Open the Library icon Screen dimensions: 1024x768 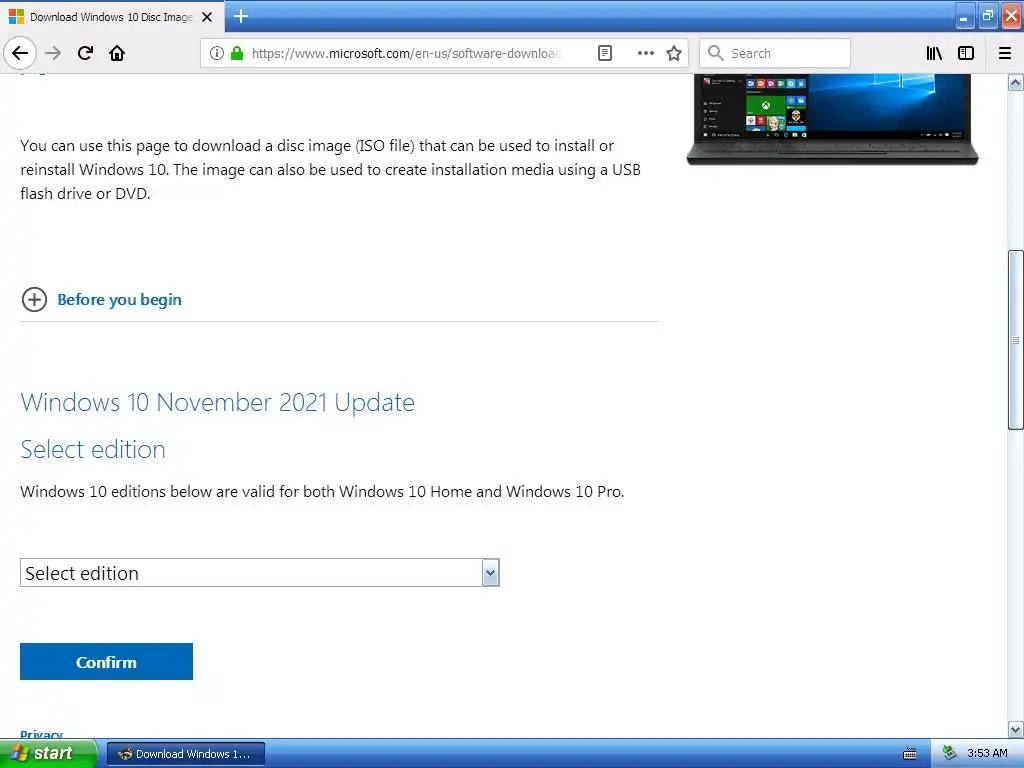coord(934,53)
